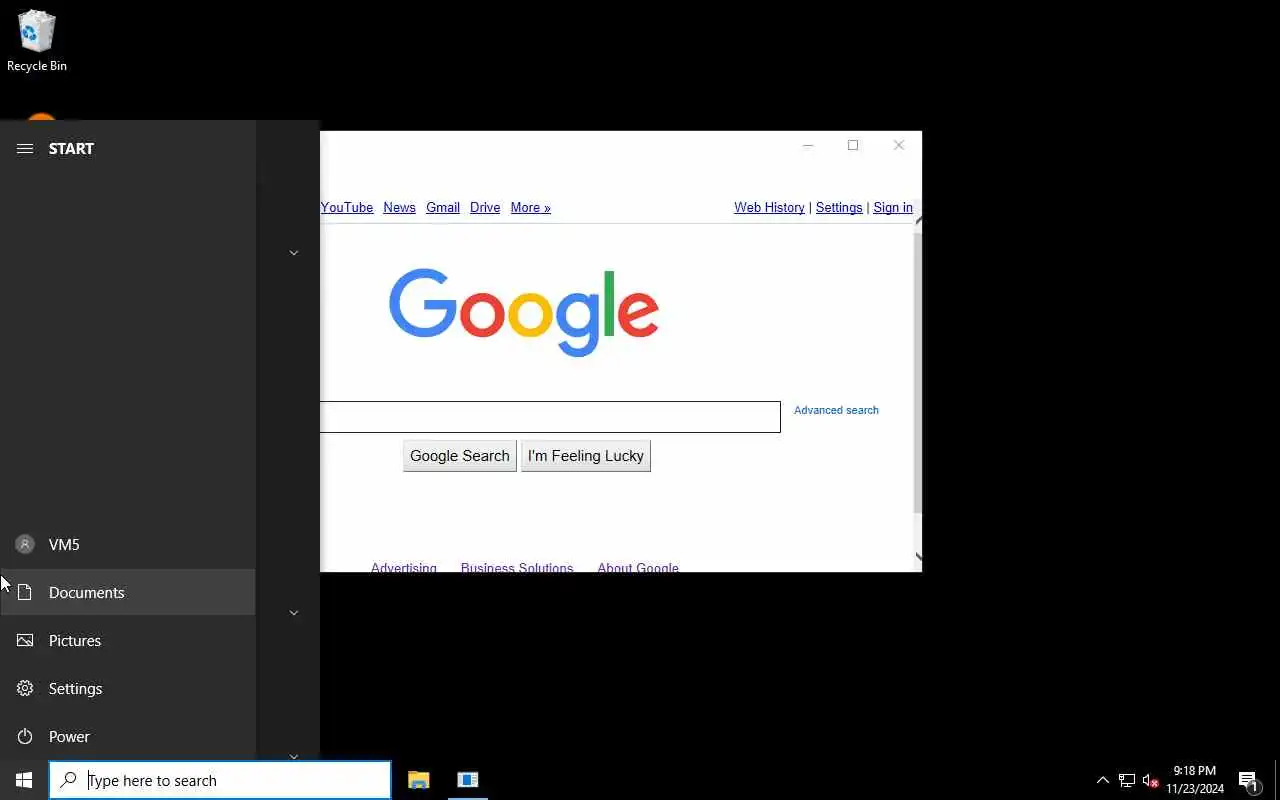Open the Recycle Bin desktop icon
The image size is (1280, 800).
tap(37, 41)
